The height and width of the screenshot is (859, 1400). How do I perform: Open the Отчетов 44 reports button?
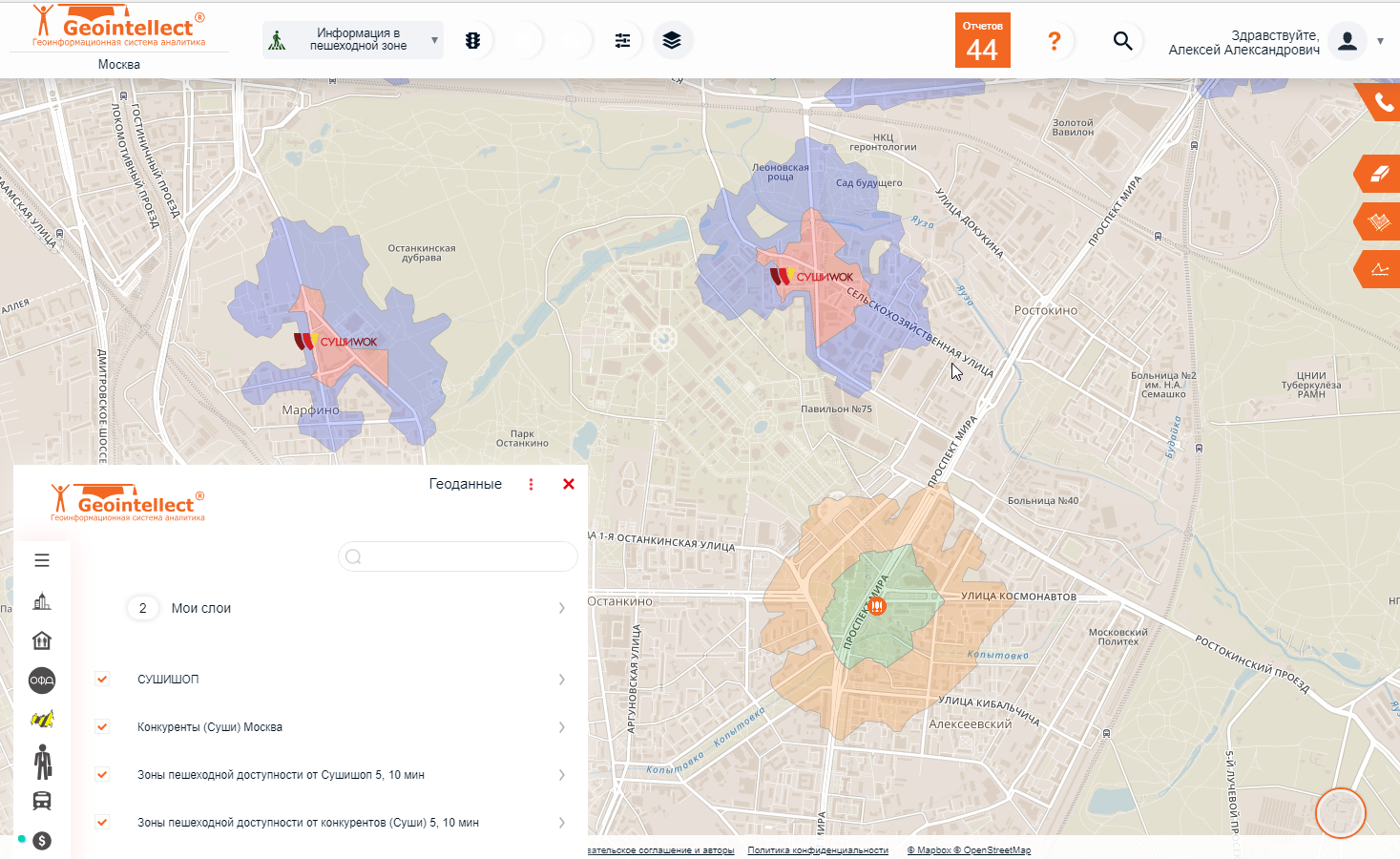(x=982, y=40)
